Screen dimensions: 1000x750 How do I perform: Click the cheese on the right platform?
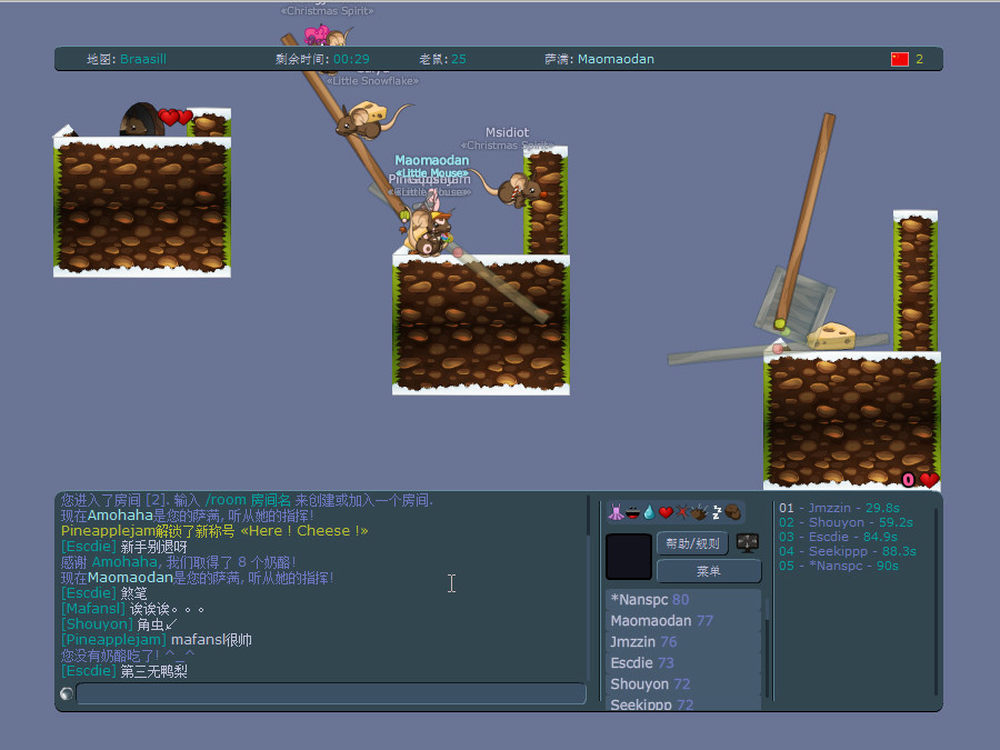[x=831, y=335]
